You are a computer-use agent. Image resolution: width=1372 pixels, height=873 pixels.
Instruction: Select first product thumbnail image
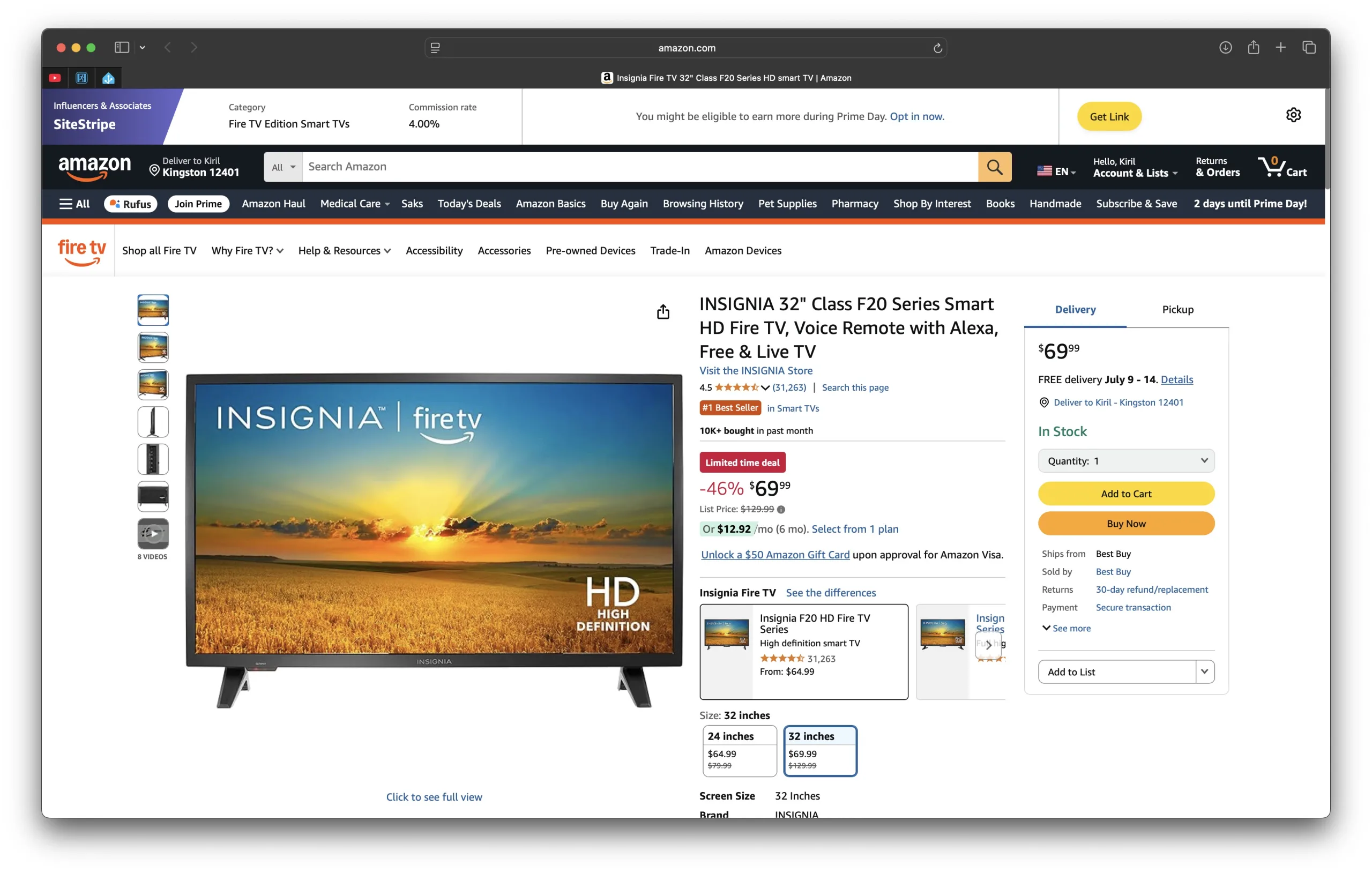tap(153, 310)
